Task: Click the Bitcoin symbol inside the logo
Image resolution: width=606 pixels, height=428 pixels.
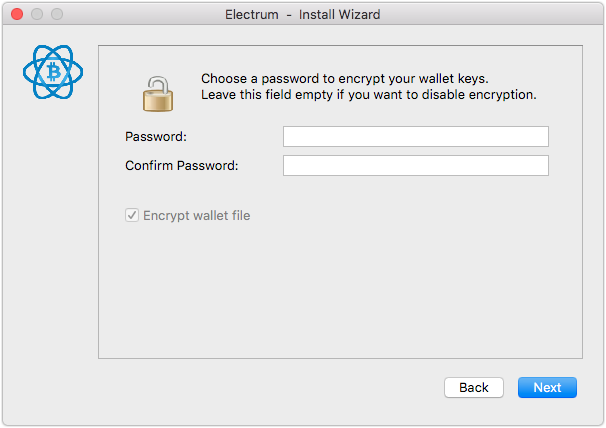Action: click(x=53, y=72)
